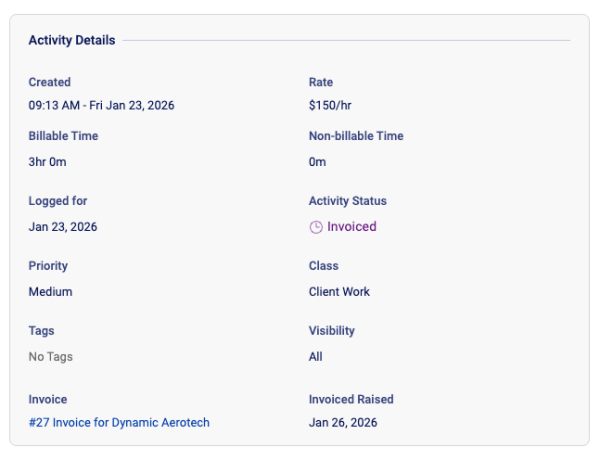Click the Invoiced Raised field label
The height and width of the screenshot is (460, 600).
point(351,399)
